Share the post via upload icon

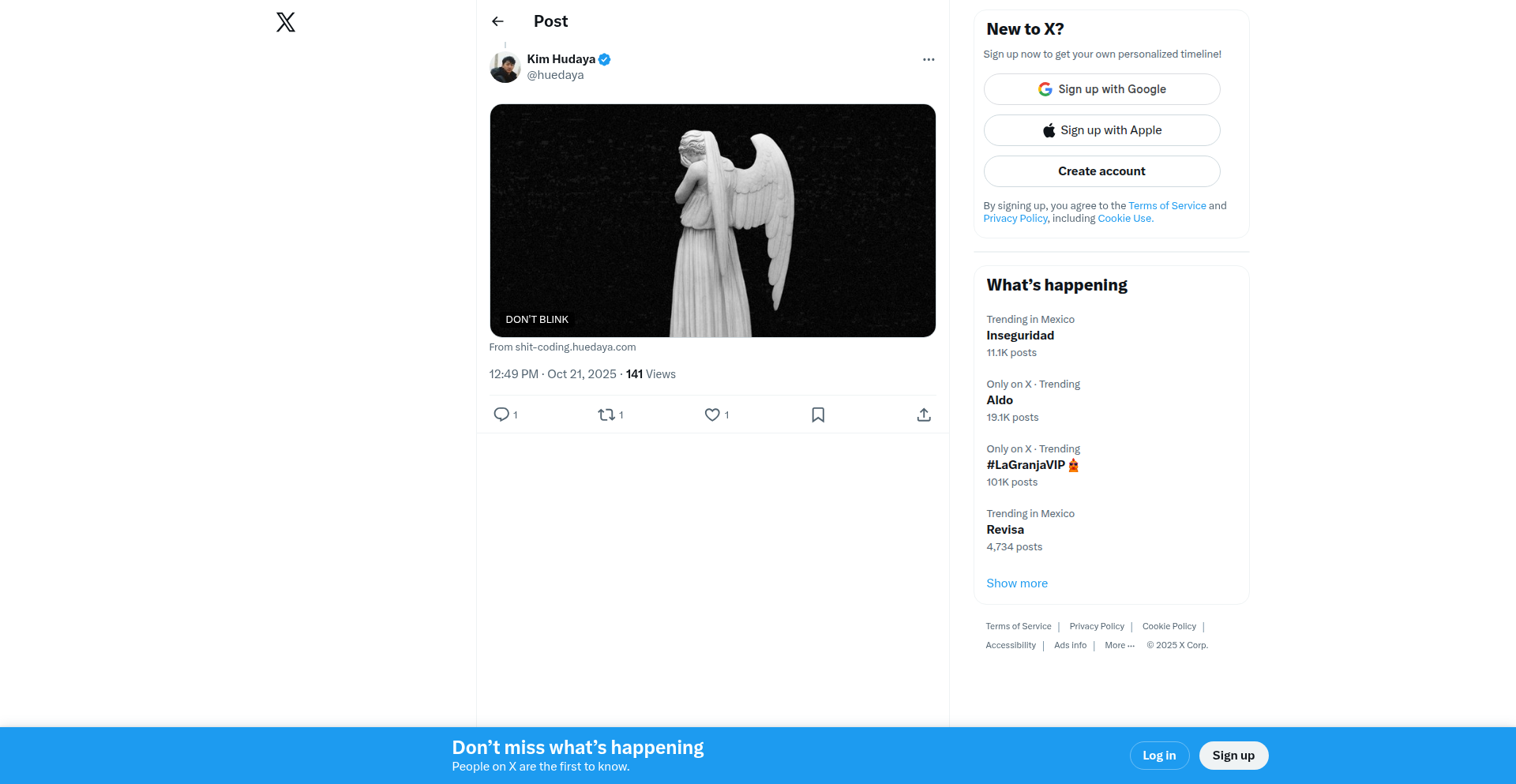point(924,415)
